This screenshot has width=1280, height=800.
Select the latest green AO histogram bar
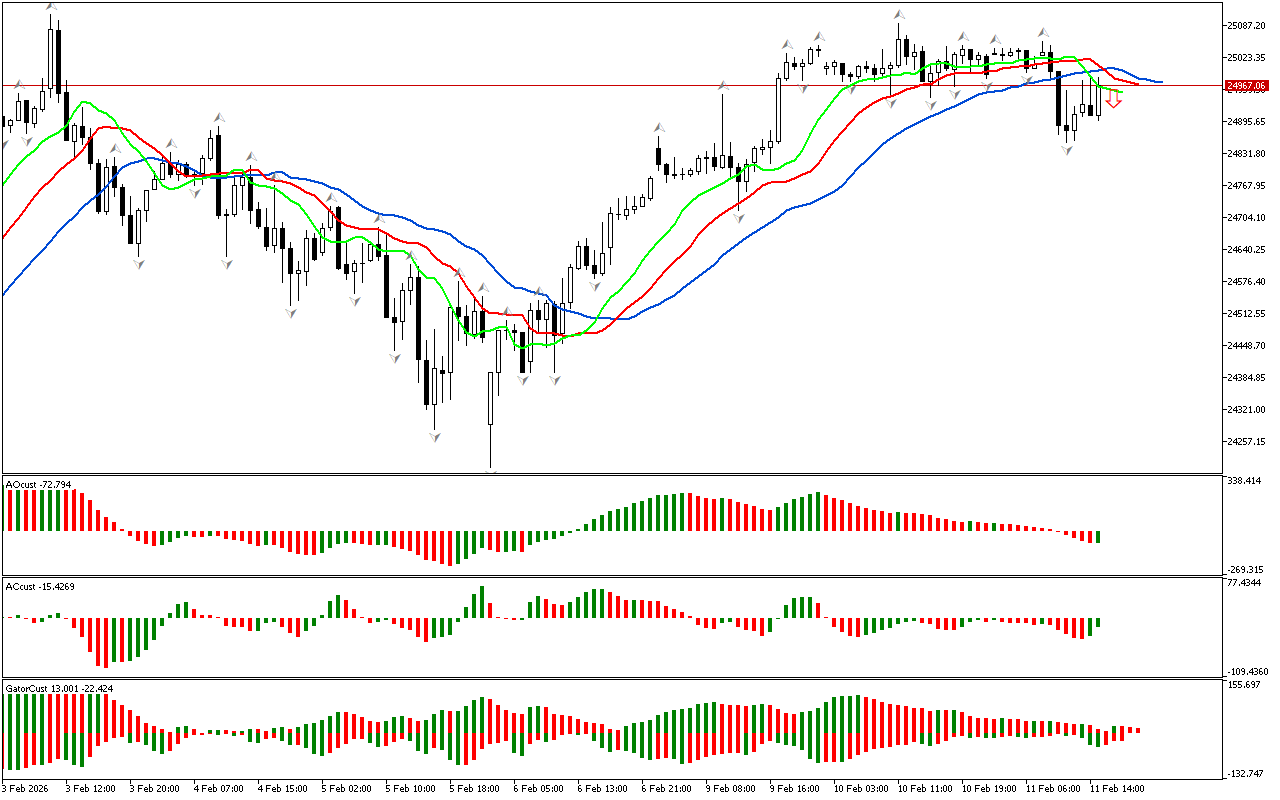point(1098,537)
